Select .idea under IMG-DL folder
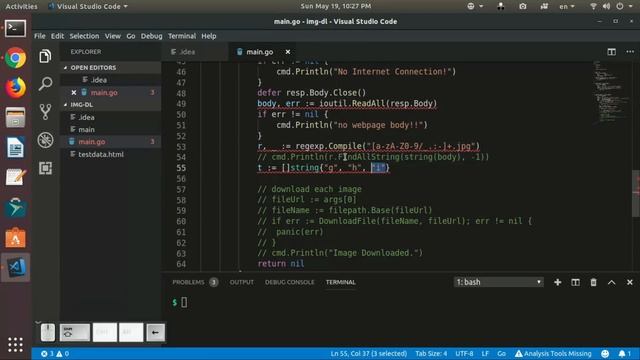Image resolution: width=640 pixels, height=360 pixels. 87,117
